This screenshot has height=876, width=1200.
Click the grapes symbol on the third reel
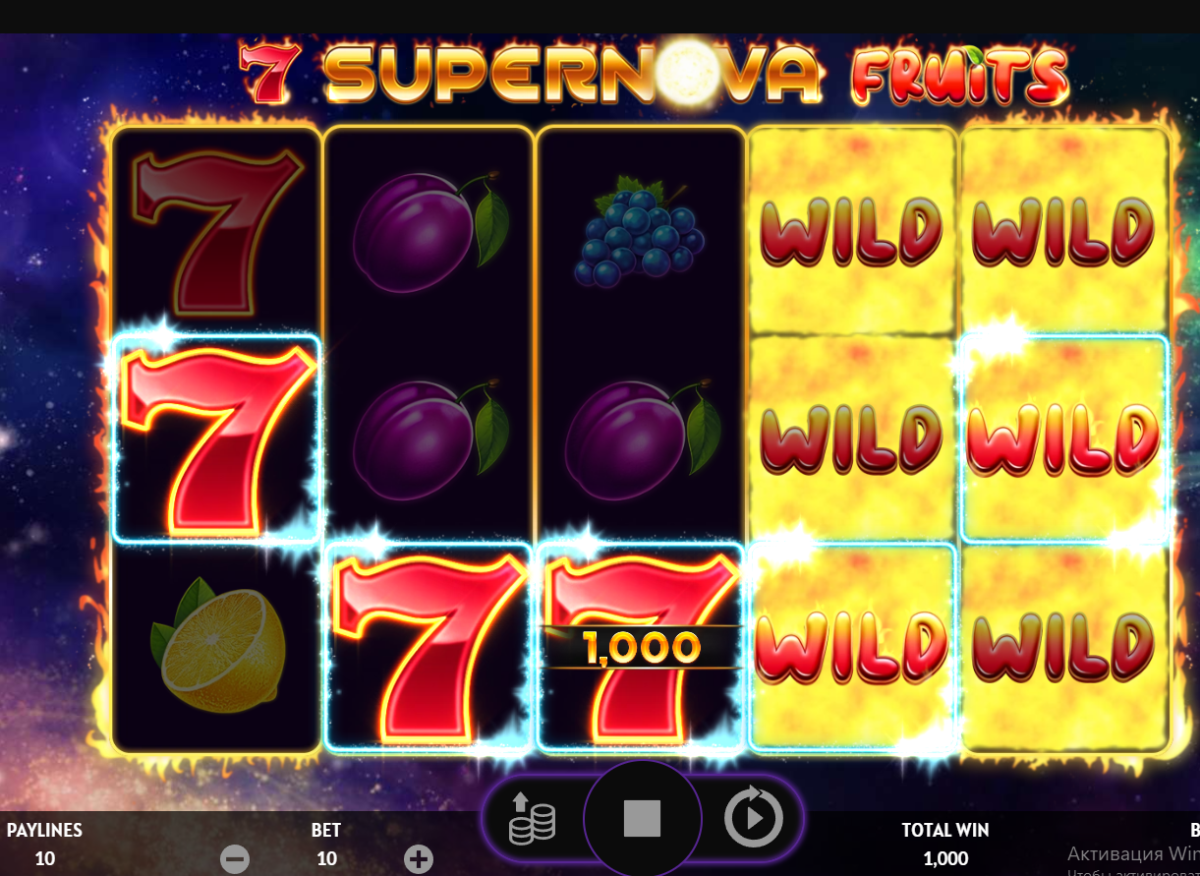point(640,231)
